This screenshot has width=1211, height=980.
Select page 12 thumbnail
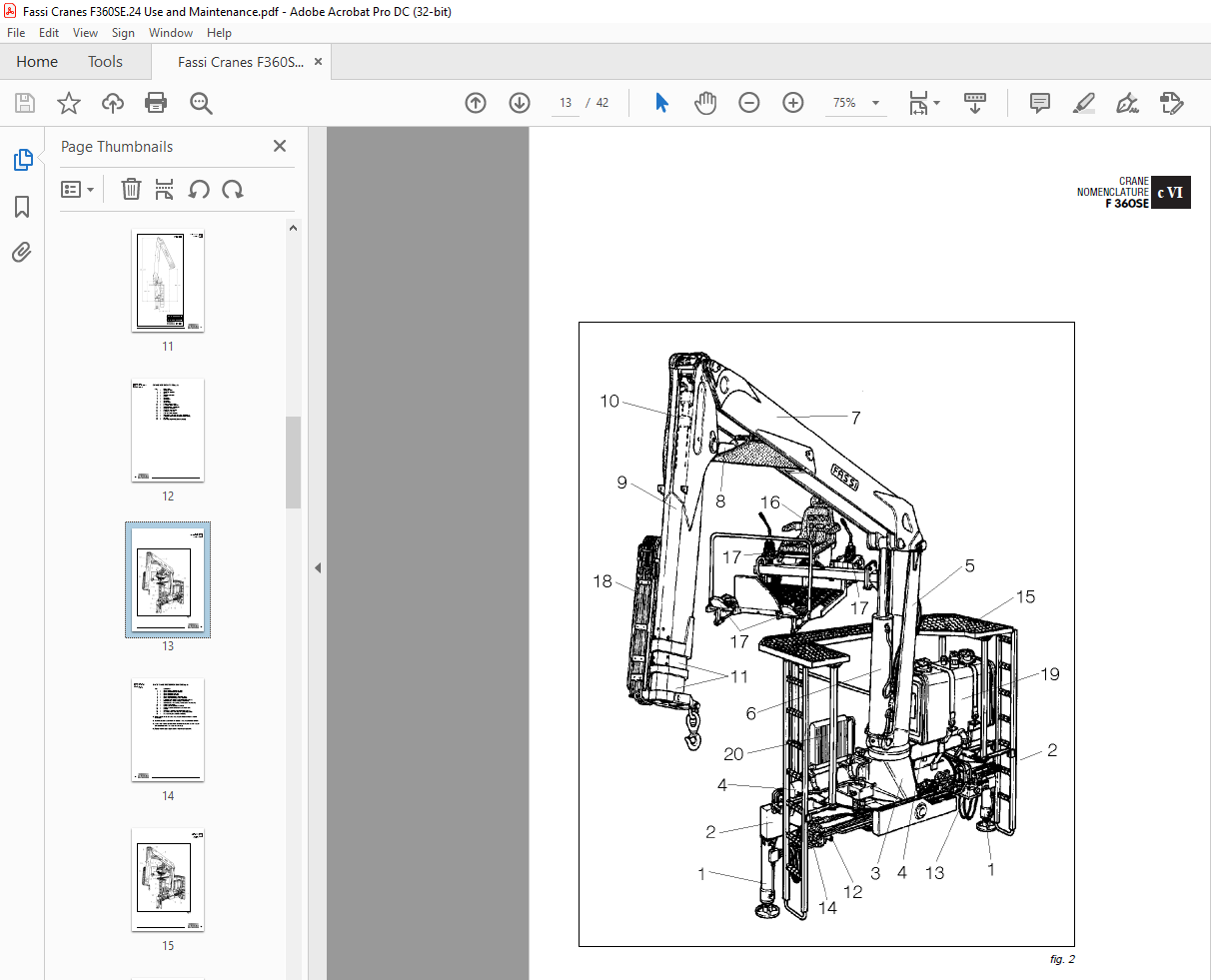(168, 431)
